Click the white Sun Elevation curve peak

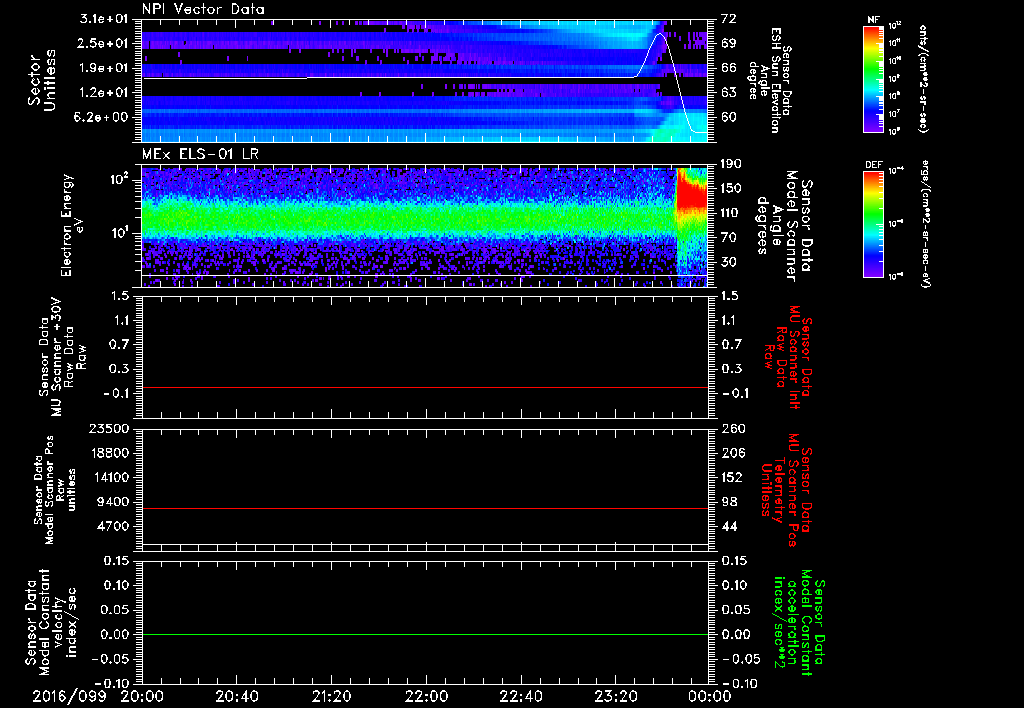pos(660,33)
